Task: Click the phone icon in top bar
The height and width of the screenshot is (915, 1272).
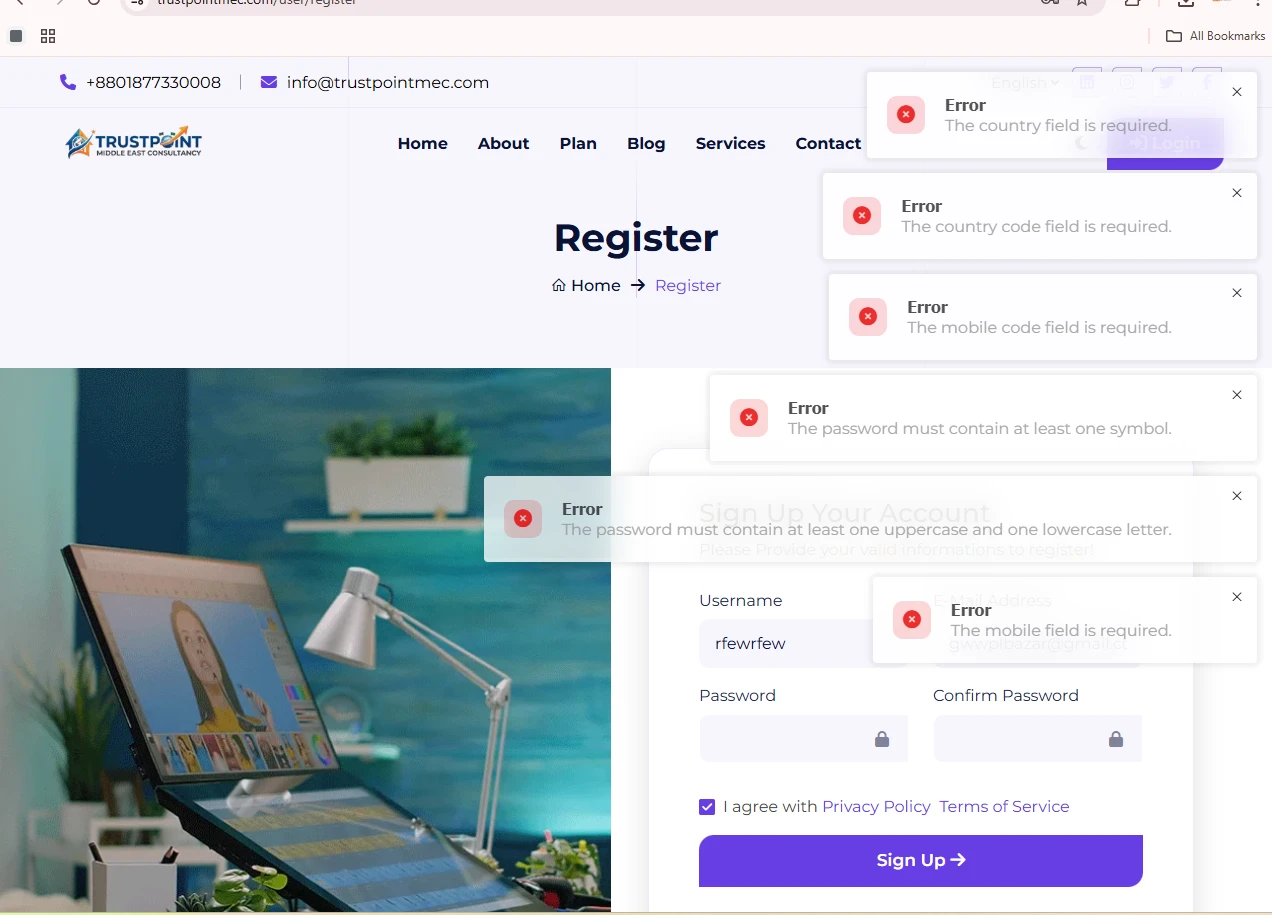Action: click(x=68, y=82)
